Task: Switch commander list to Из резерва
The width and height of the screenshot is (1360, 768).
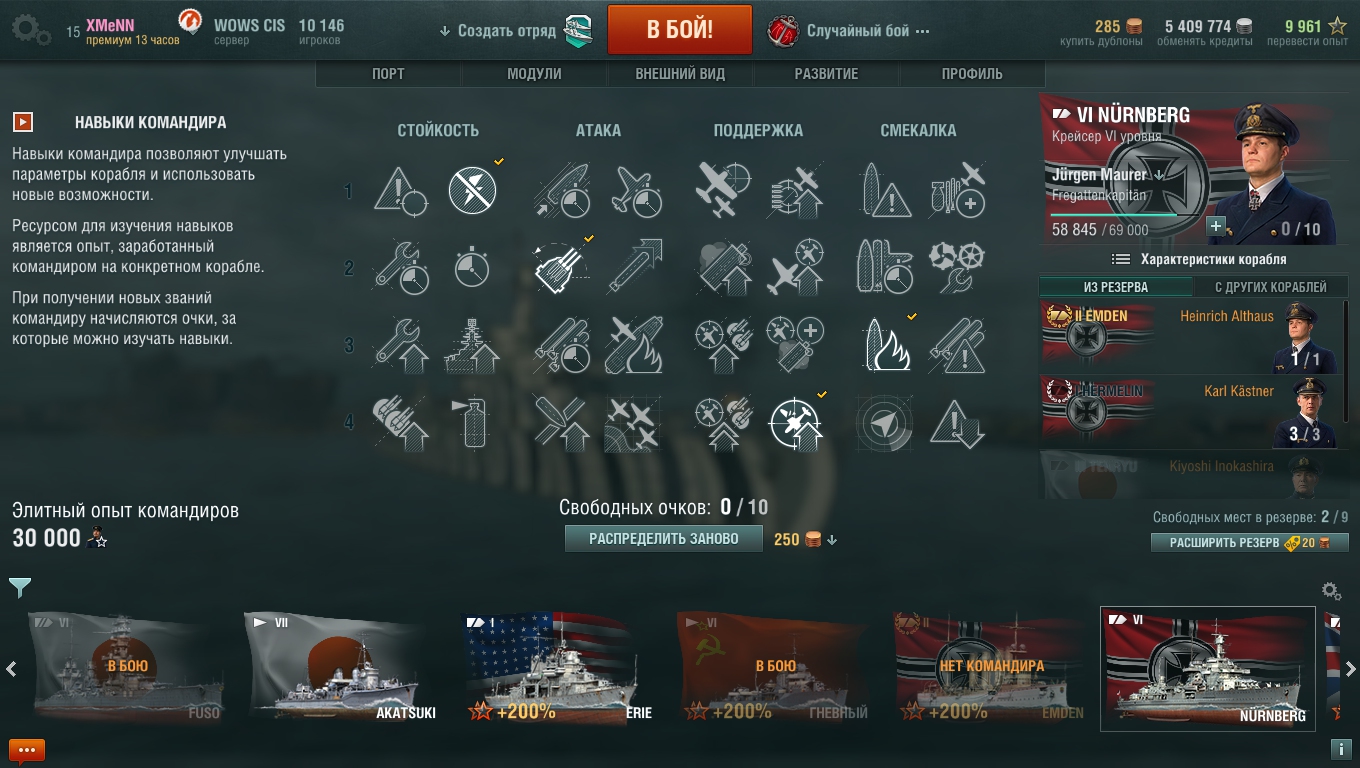Action: coord(1116,287)
